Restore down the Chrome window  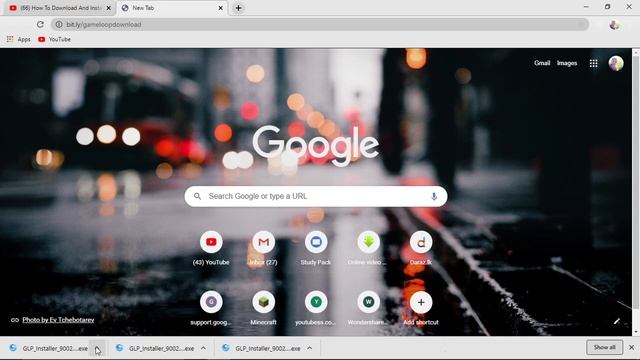tap(607, 7)
